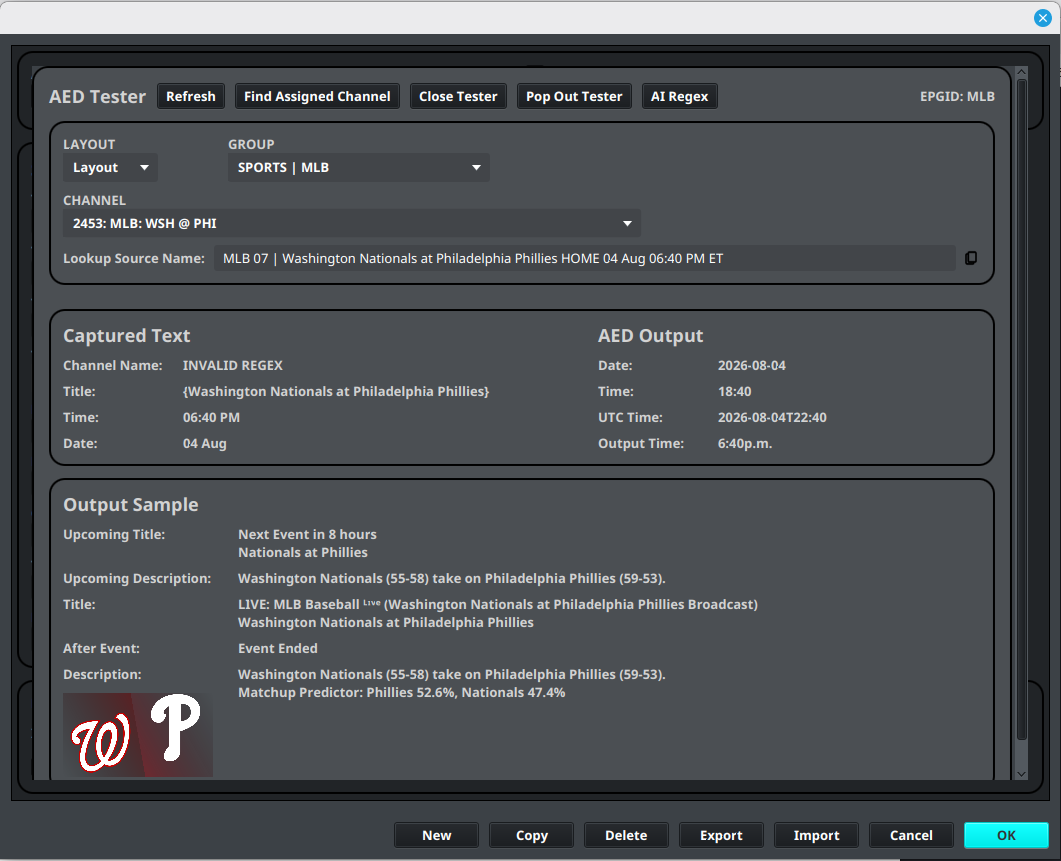This screenshot has height=861, width=1061.
Task: Click the AED Output date 2026-08-04
Action: 752,366
